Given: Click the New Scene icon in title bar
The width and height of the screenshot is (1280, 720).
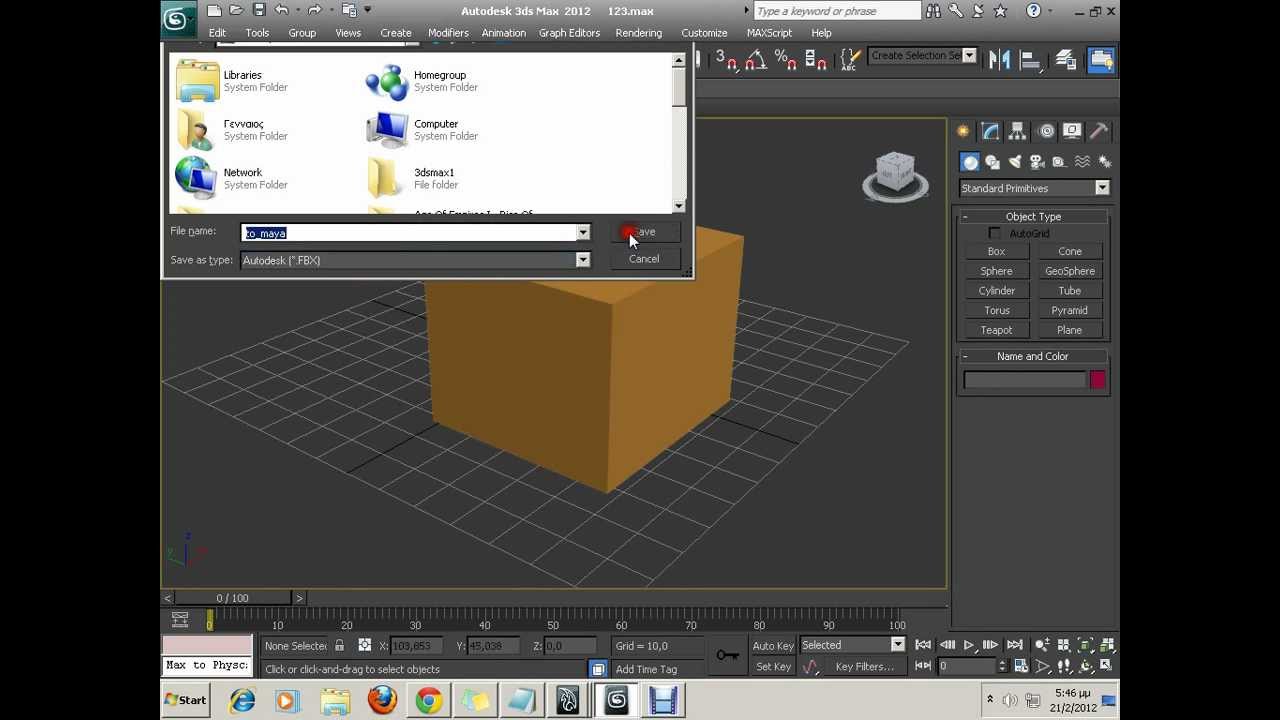Looking at the screenshot, I should coord(214,10).
